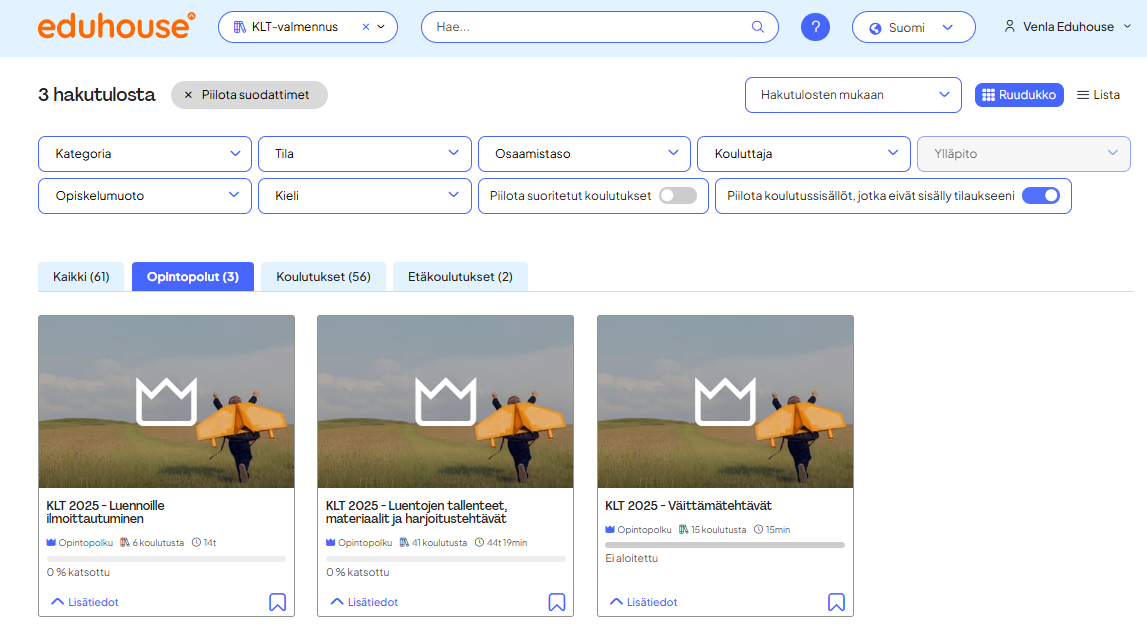Expand the Osaamistaso filter
The height and width of the screenshot is (627, 1147).
pyautogui.click(x=584, y=154)
